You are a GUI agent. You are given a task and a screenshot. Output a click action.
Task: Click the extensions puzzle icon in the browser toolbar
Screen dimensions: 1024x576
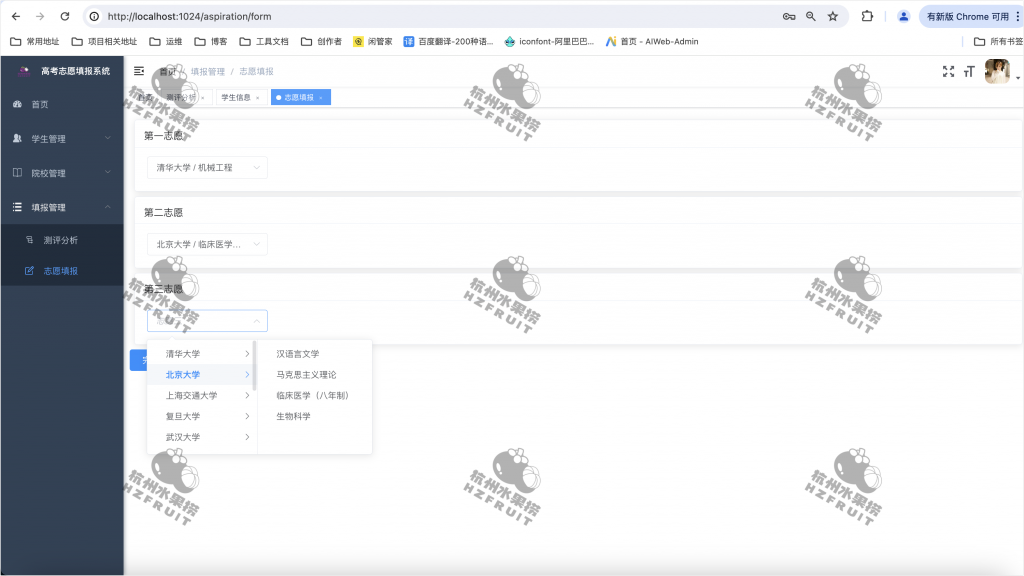click(x=868, y=16)
